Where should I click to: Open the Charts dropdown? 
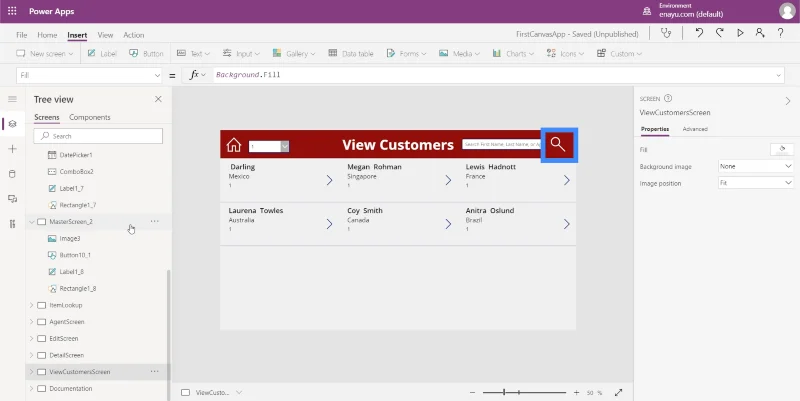513,54
